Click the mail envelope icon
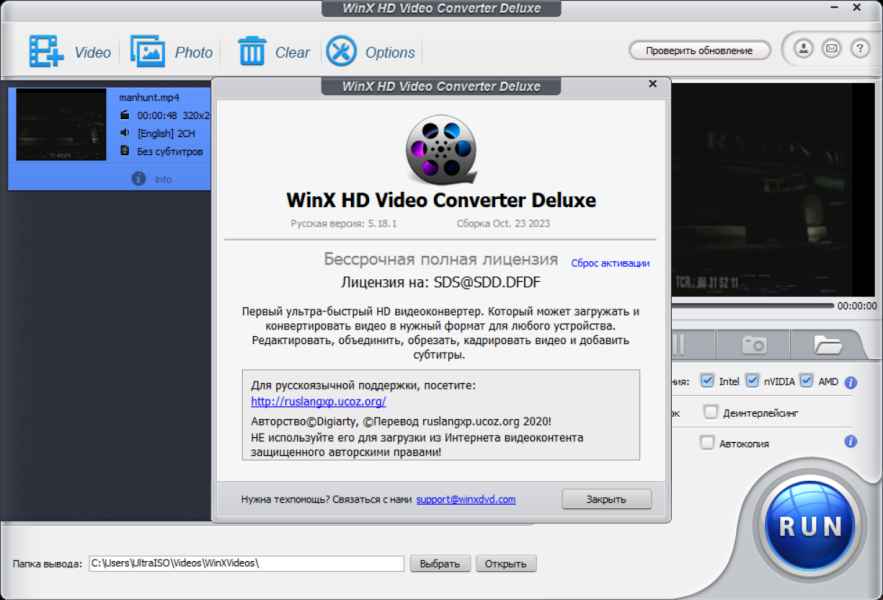Image resolution: width=883 pixels, height=600 pixels. pos(831,49)
